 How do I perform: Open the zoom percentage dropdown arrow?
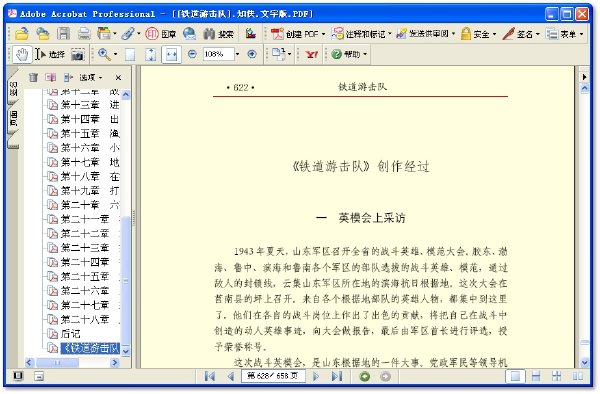pos(238,54)
